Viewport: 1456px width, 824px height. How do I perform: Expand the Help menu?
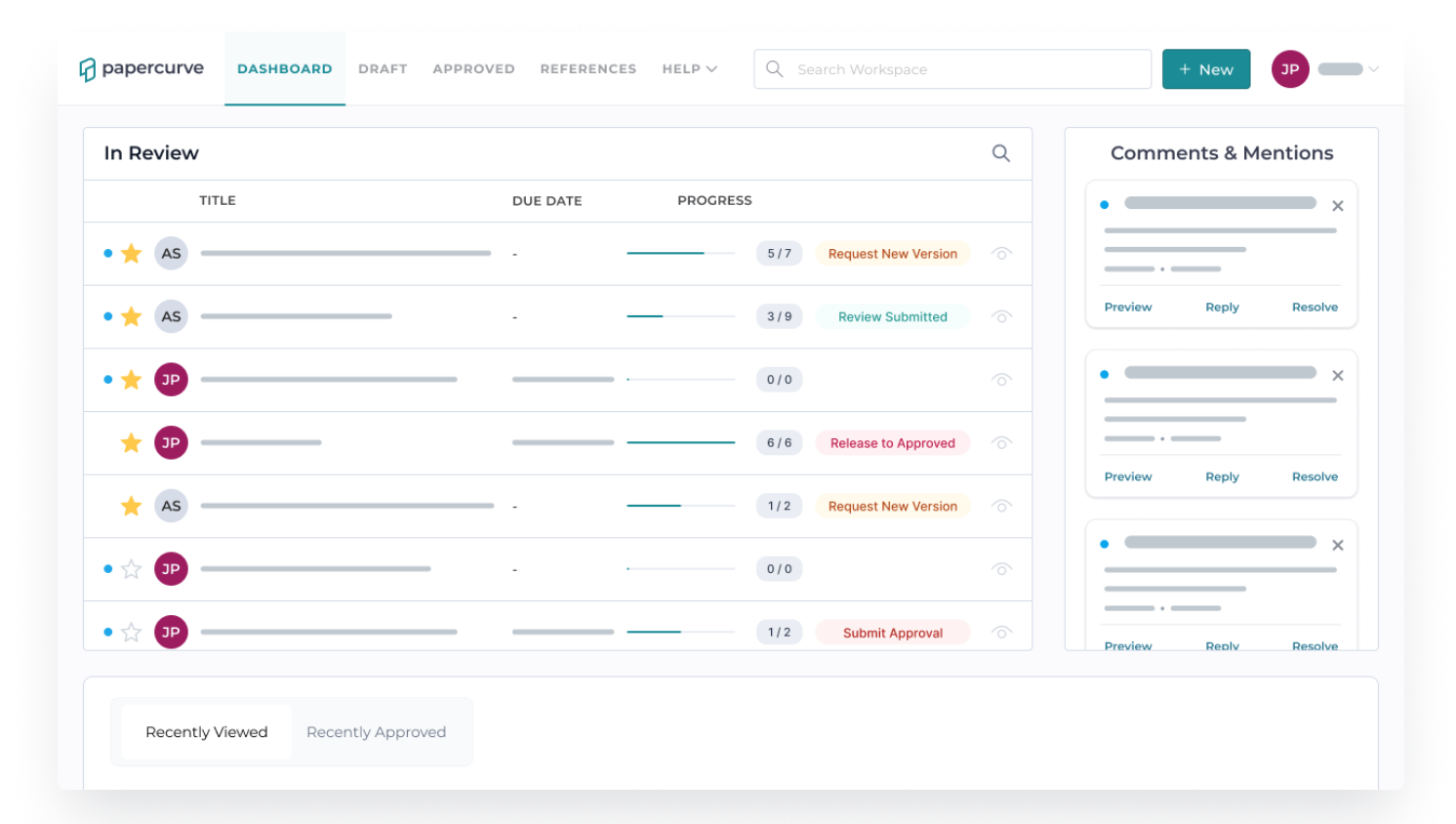(x=689, y=69)
